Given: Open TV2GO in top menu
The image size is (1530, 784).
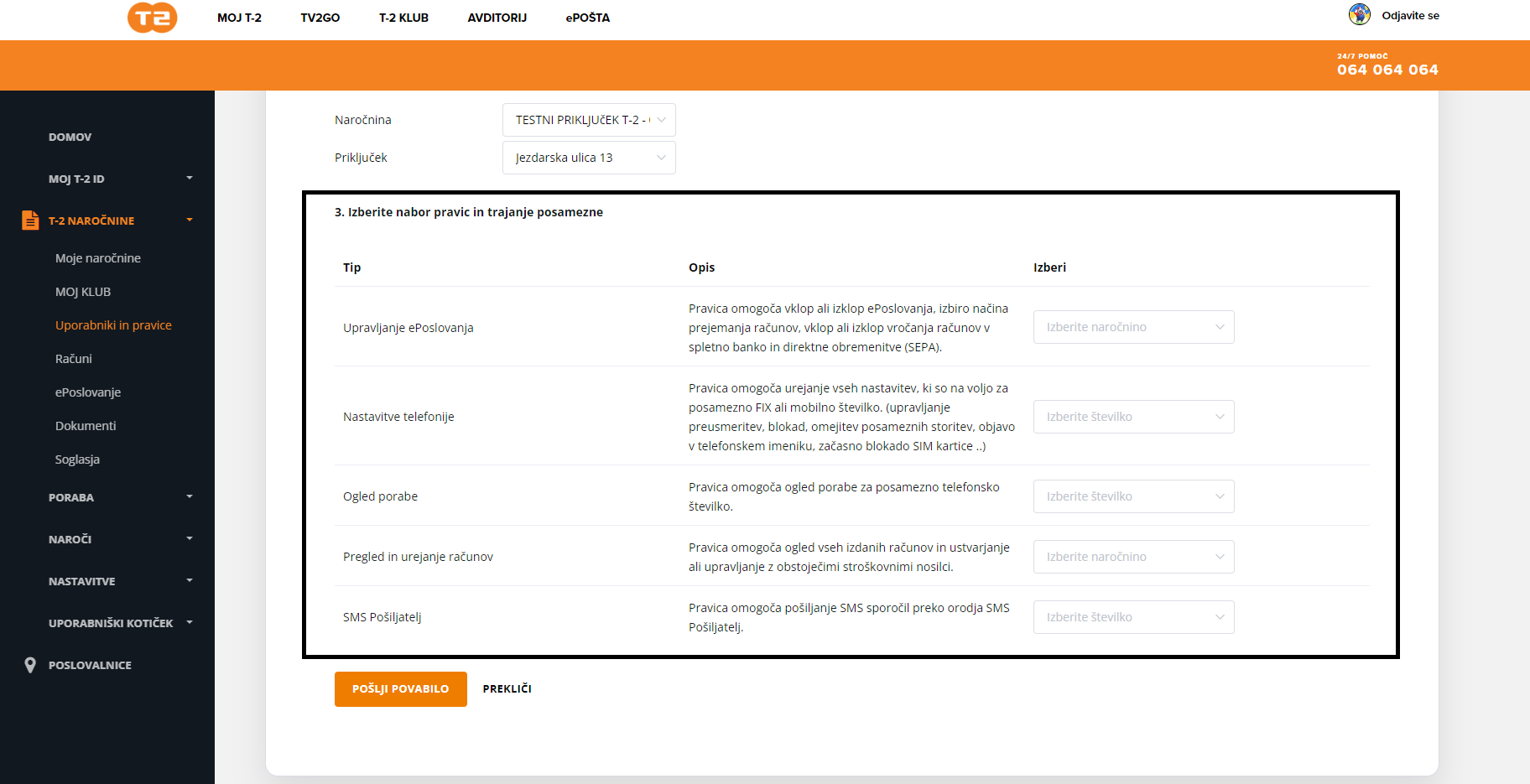Looking at the screenshot, I should click(320, 18).
